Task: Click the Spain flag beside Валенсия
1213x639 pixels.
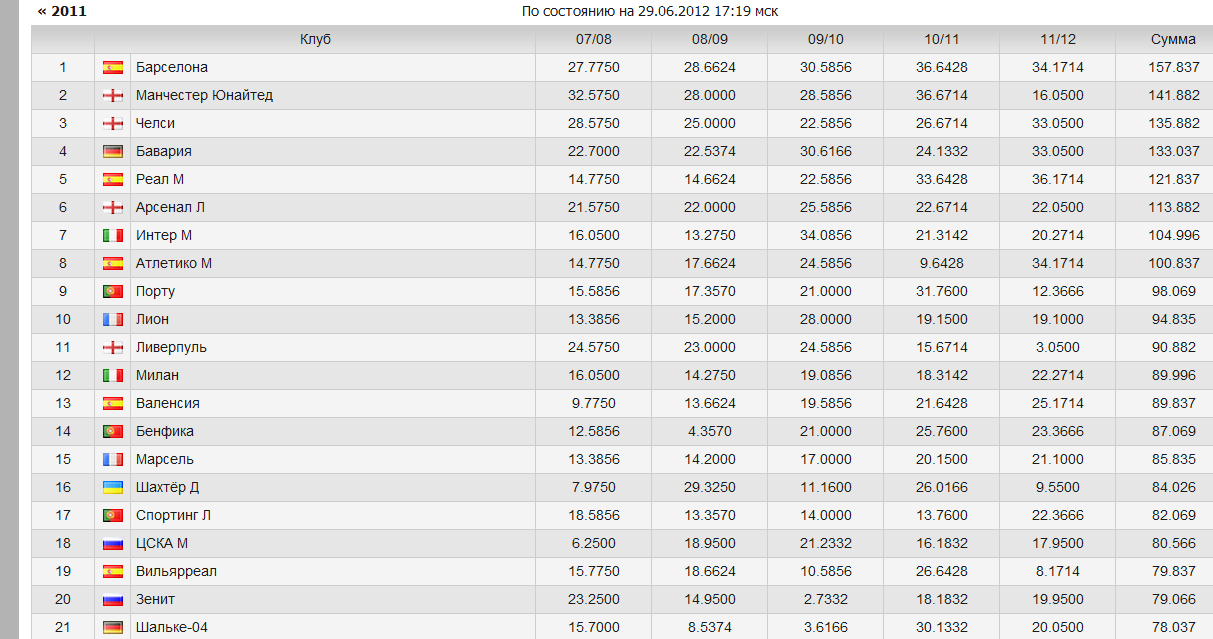Action: (113, 404)
